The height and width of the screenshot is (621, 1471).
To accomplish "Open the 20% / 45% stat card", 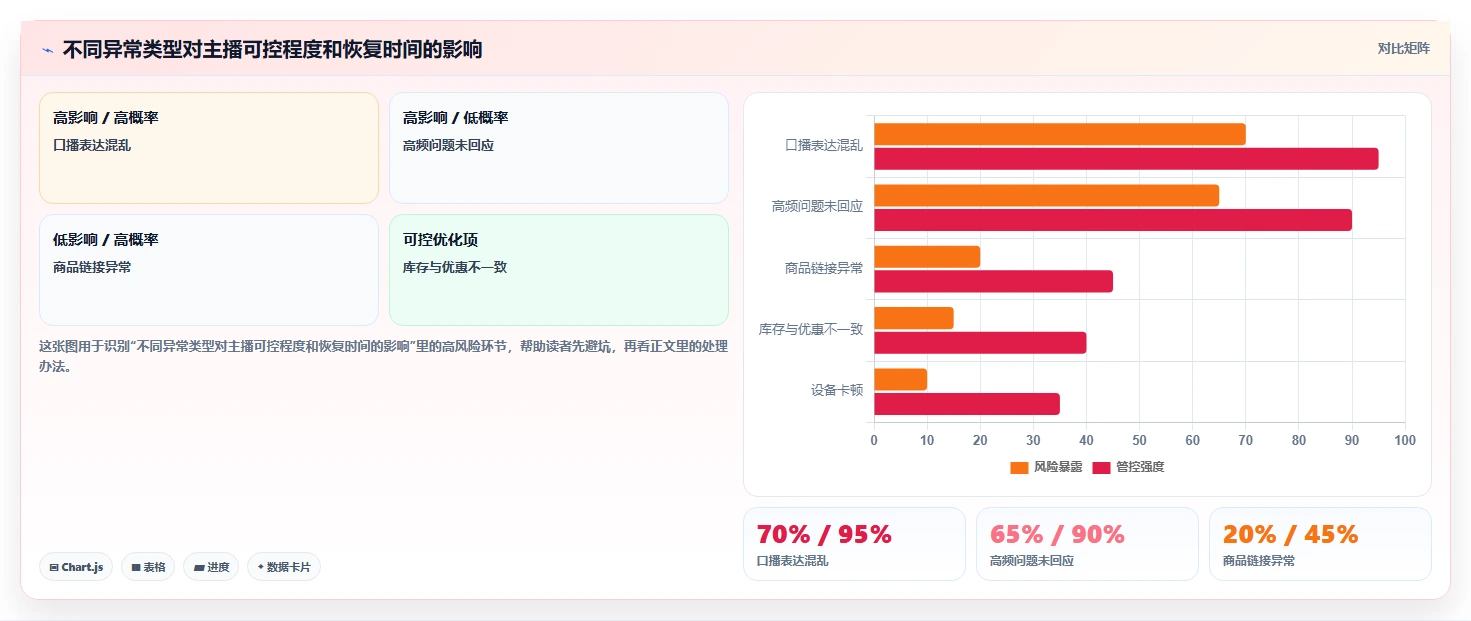I will pos(1320,543).
